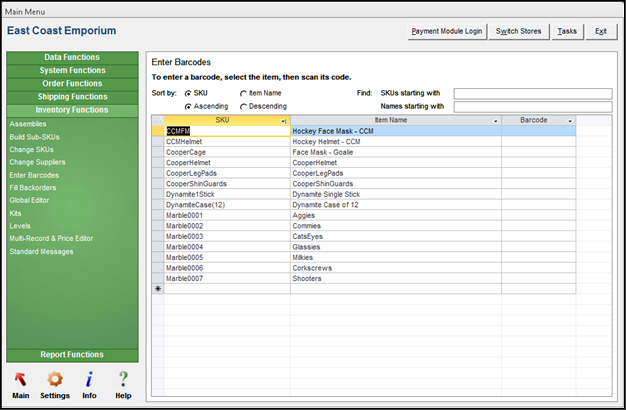The height and width of the screenshot is (410, 626).
Task: Select the CooperCage SKU cell
Action: (227, 152)
